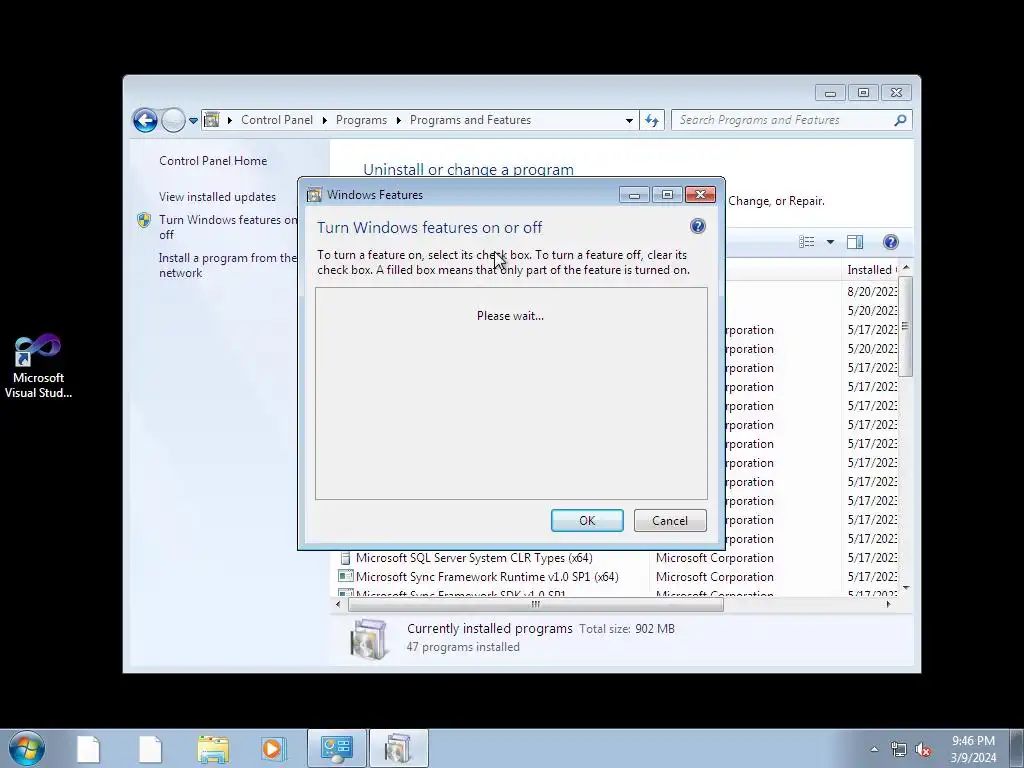Click the blue help icon in Programs toolbar
Image resolution: width=1024 pixels, height=768 pixels.
pyautogui.click(x=891, y=242)
